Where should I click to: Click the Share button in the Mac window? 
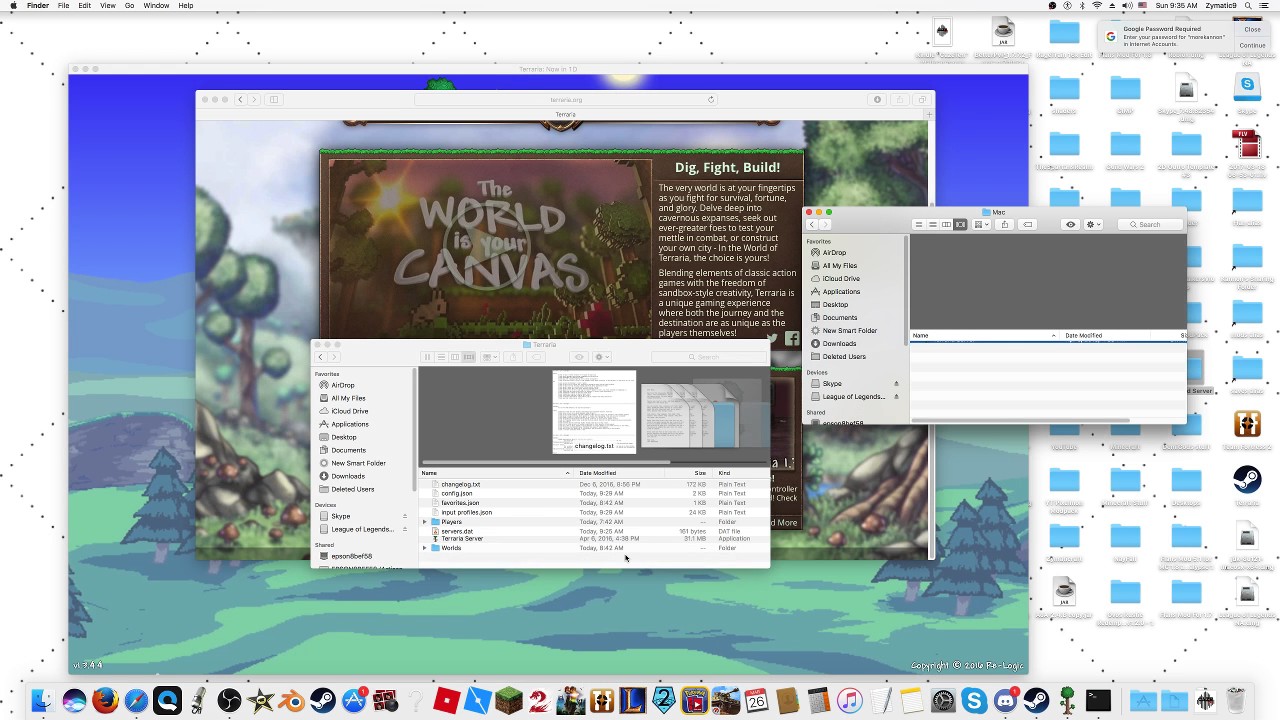pyautogui.click(x=1005, y=225)
